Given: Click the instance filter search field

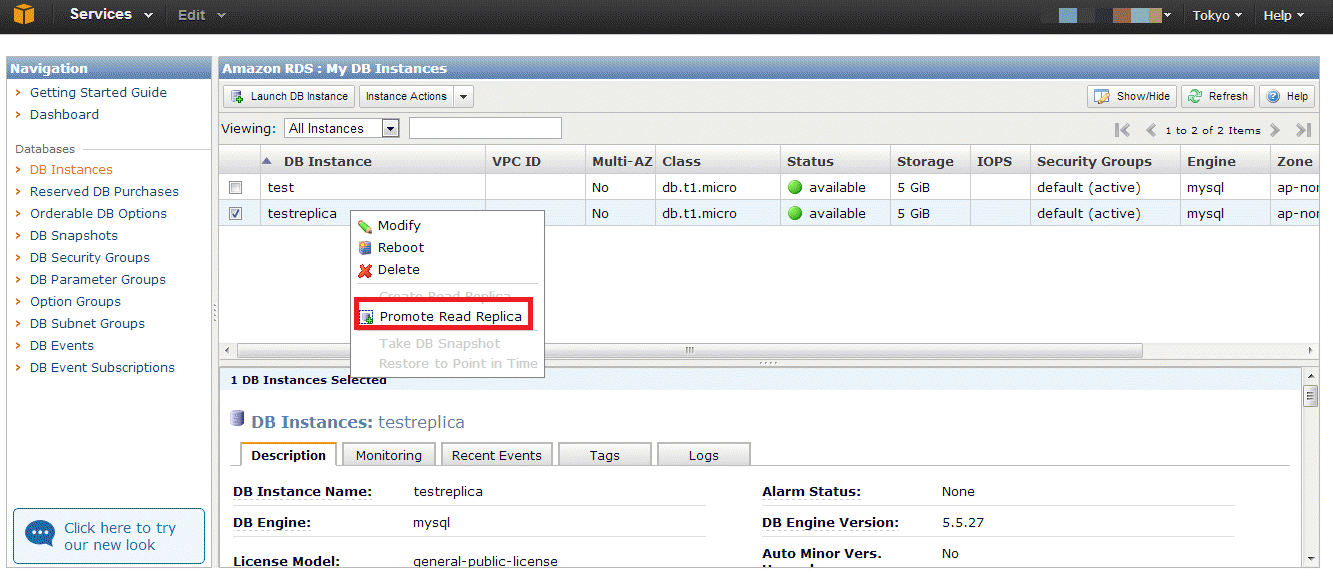Looking at the screenshot, I should pyautogui.click(x=485, y=128).
